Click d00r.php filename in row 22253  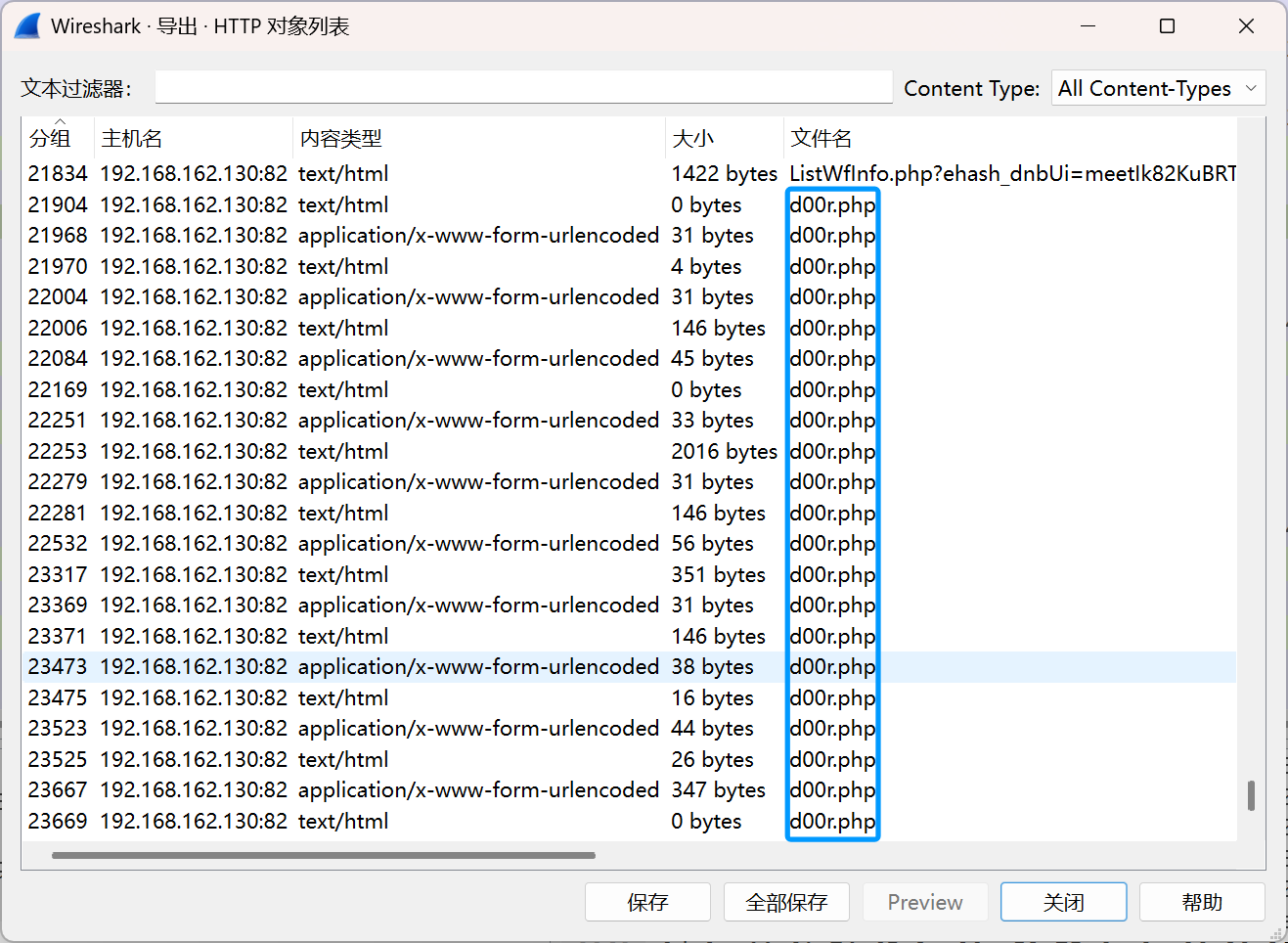point(832,451)
